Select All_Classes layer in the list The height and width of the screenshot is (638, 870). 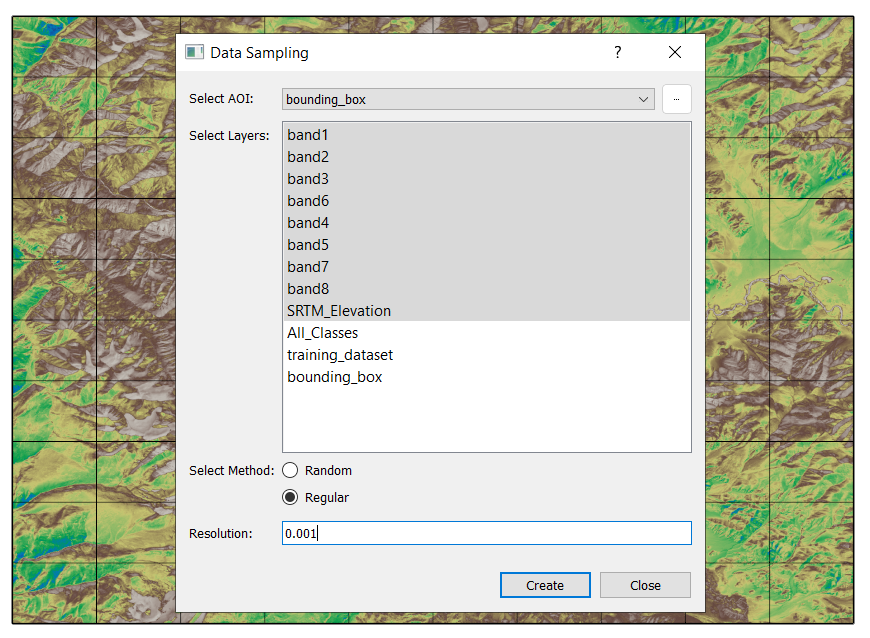(x=322, y=333)
